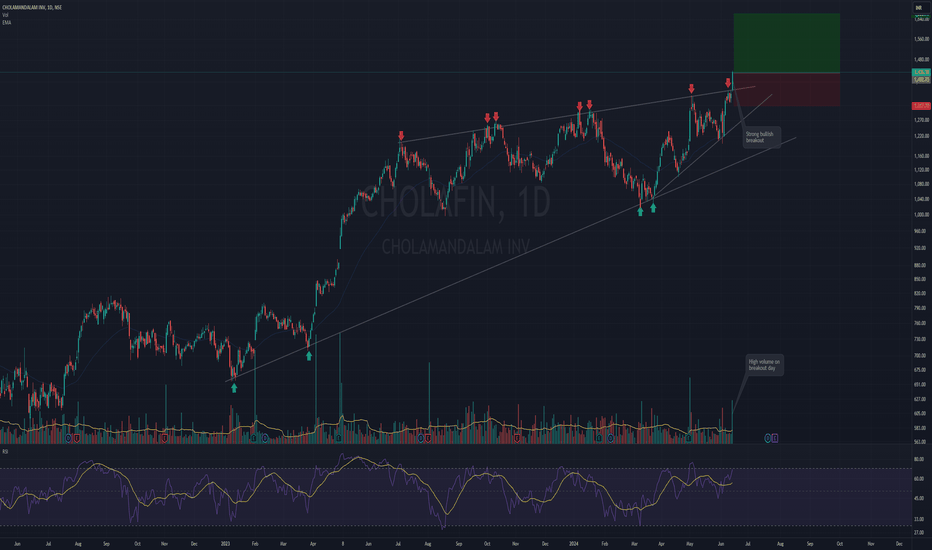The height and width of the screenshot is (550, 932).
Task: Click the green current price label on axis
Action: tap(921, 73)
